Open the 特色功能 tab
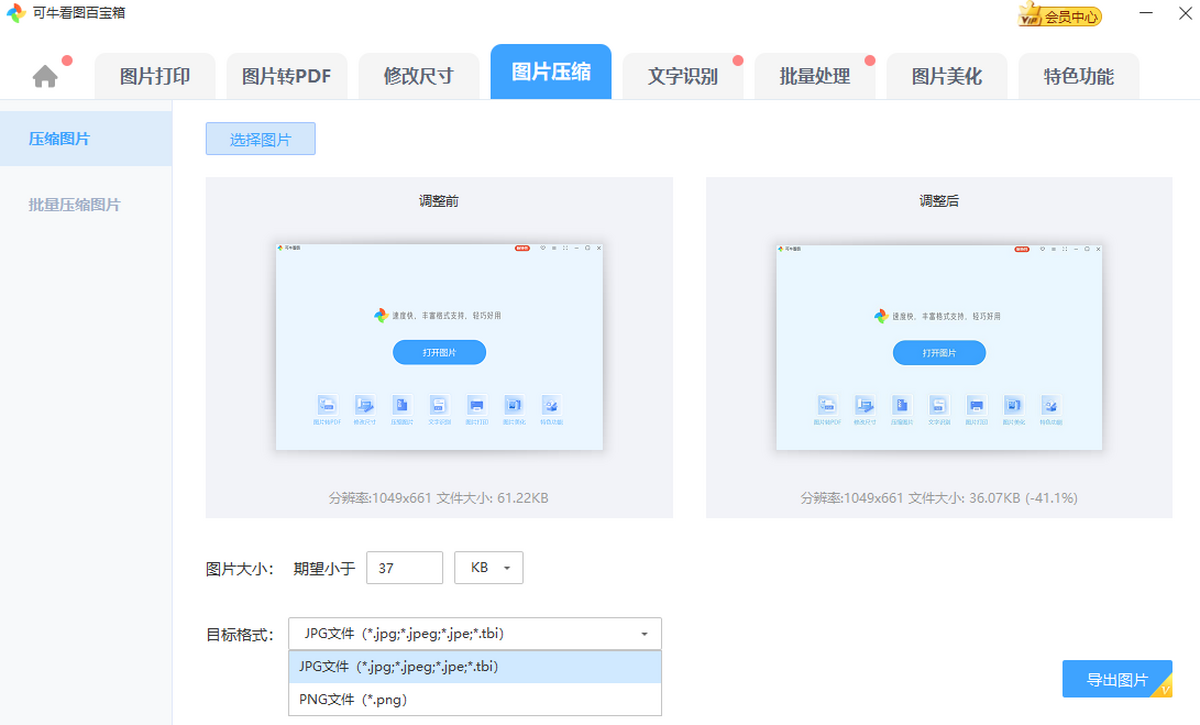The image size is (1200, 725). (1078, 77)
